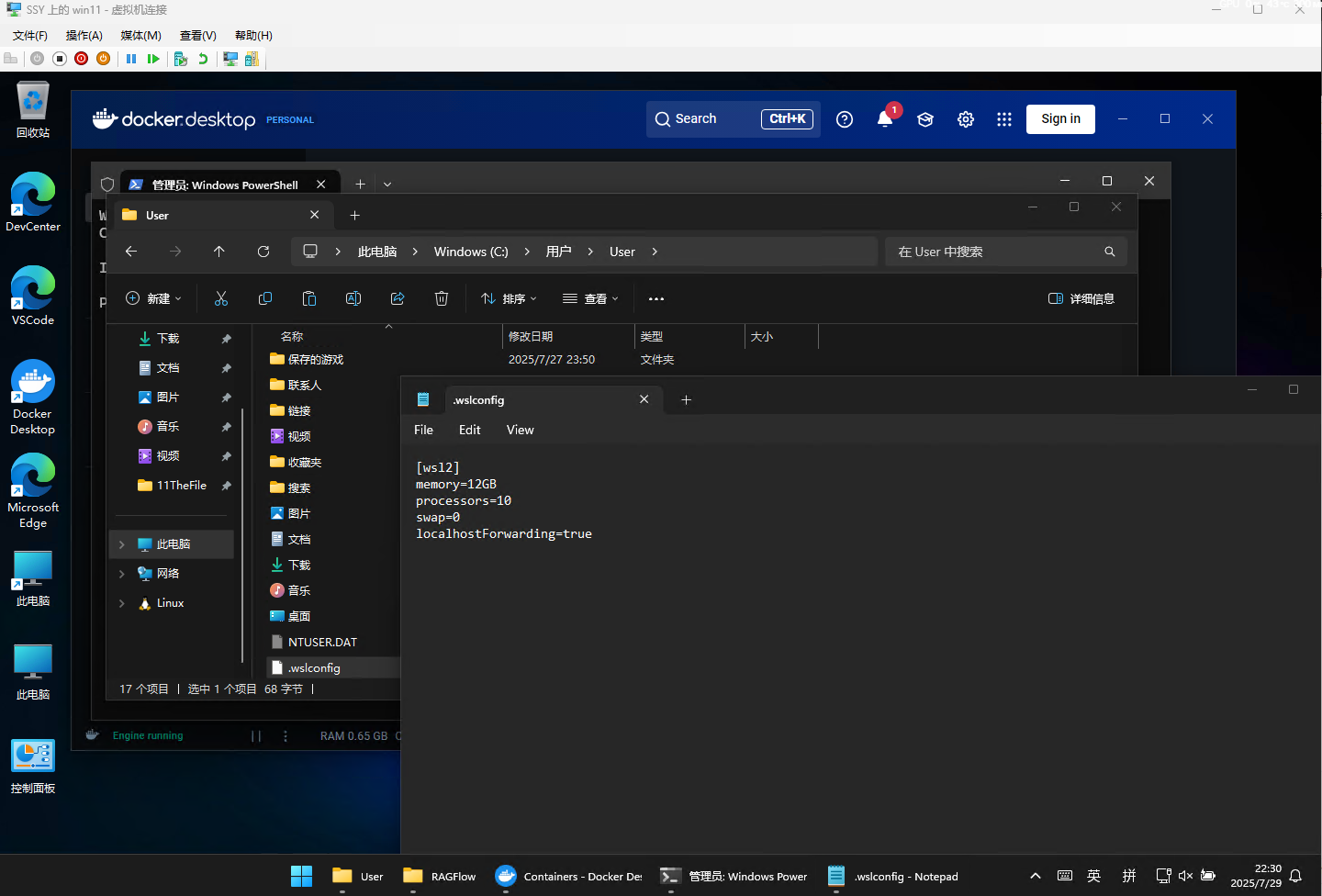Open Docker Desktop help question-mark icon
This screenshot has width=1322, height=896.
click(845, 119)
